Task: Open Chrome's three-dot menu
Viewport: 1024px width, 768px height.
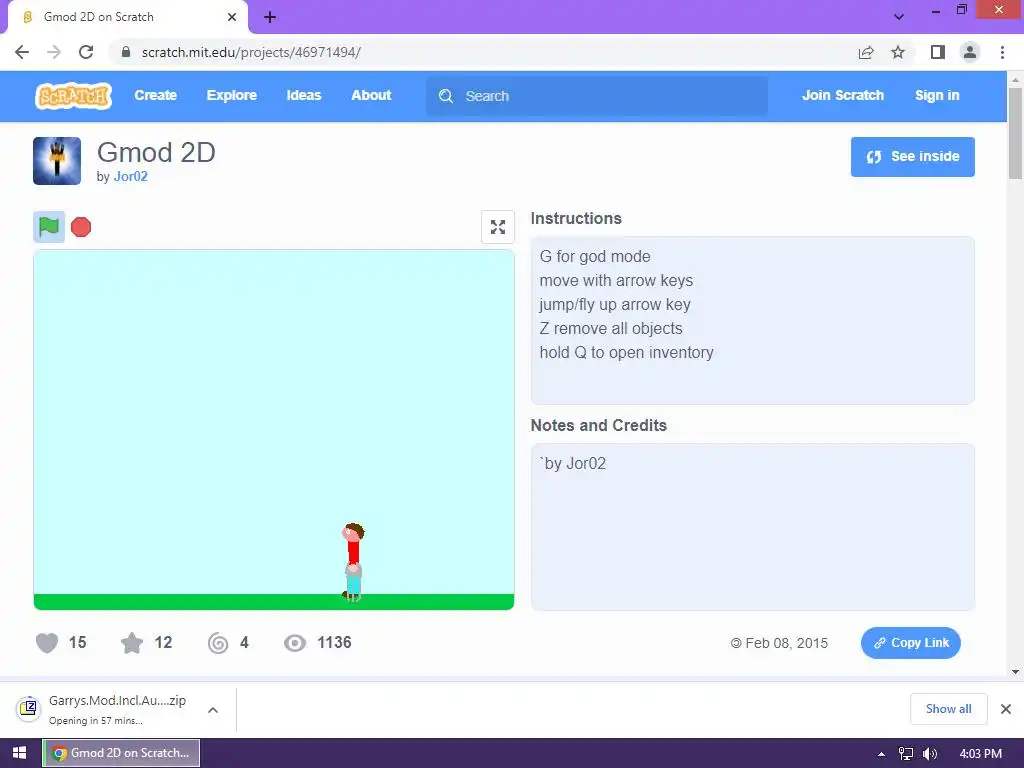Action: tap(1002, 52)
